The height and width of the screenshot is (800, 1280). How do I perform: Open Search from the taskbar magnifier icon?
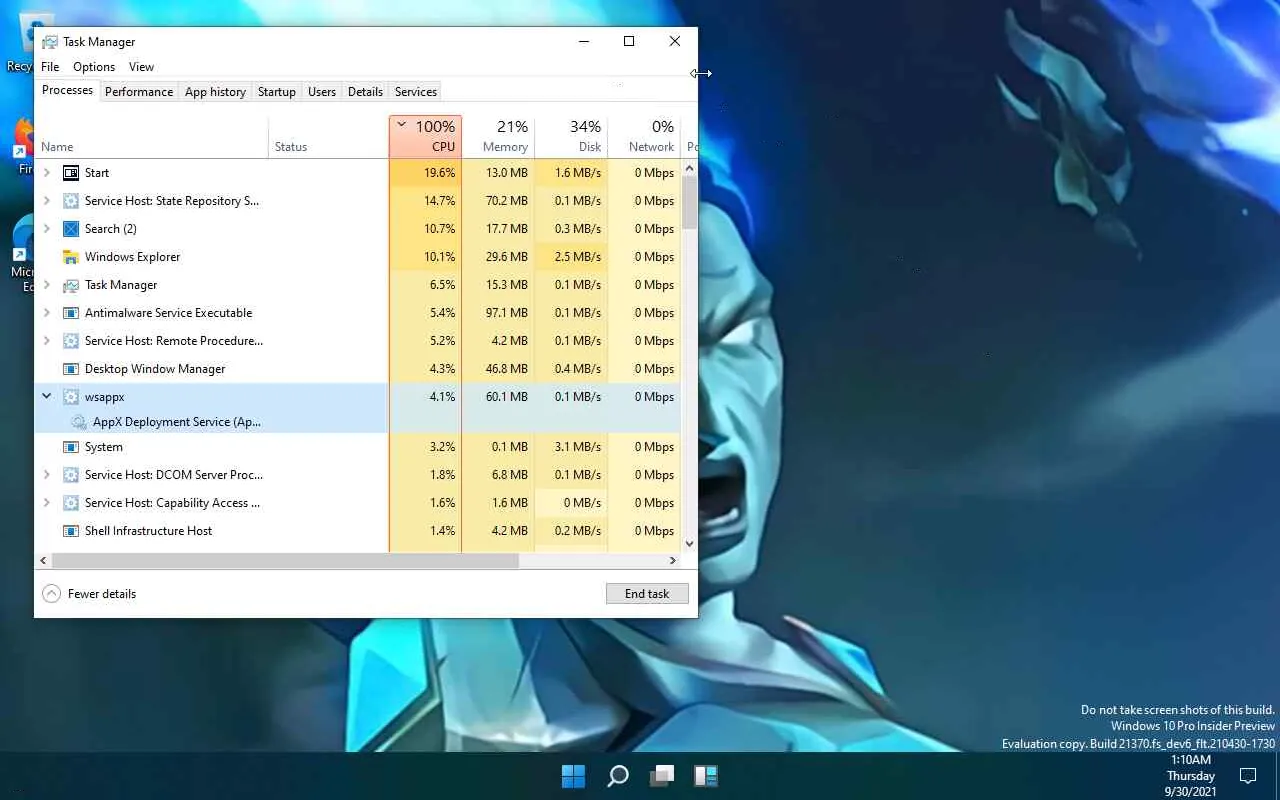pos(618,775)
